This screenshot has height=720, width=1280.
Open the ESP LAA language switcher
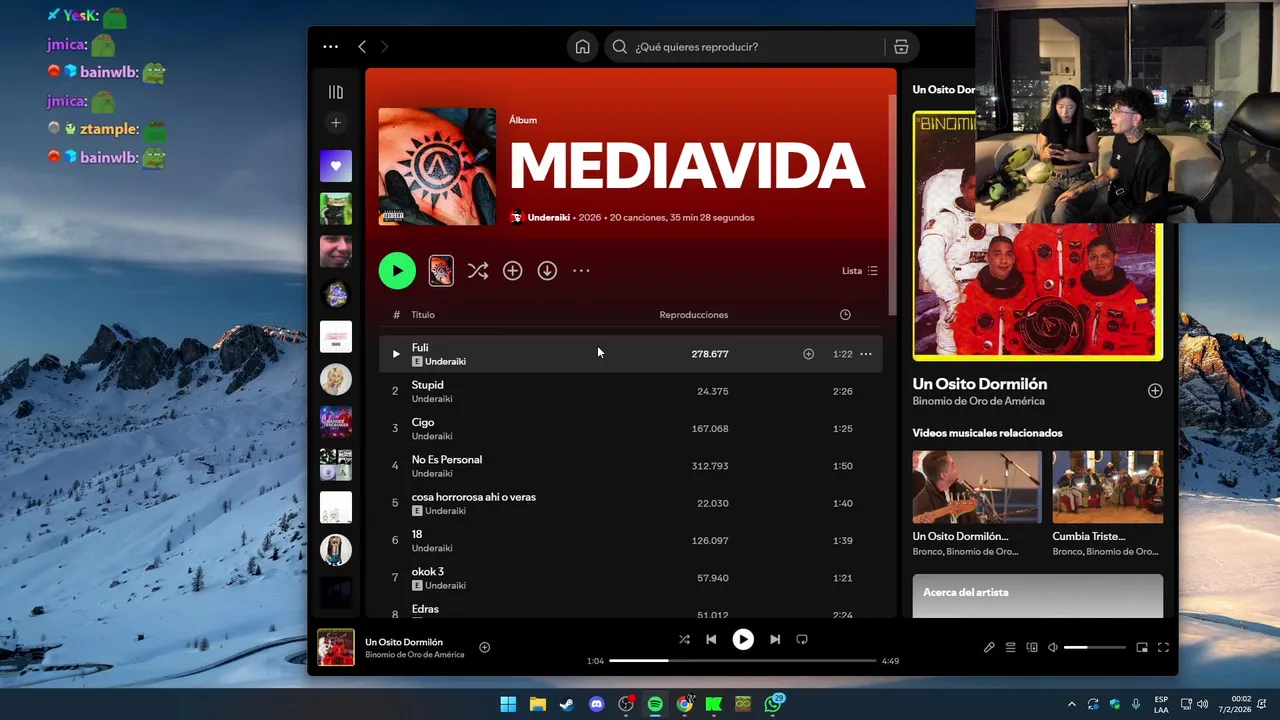pyautogui.click(x=1161, y=704)
